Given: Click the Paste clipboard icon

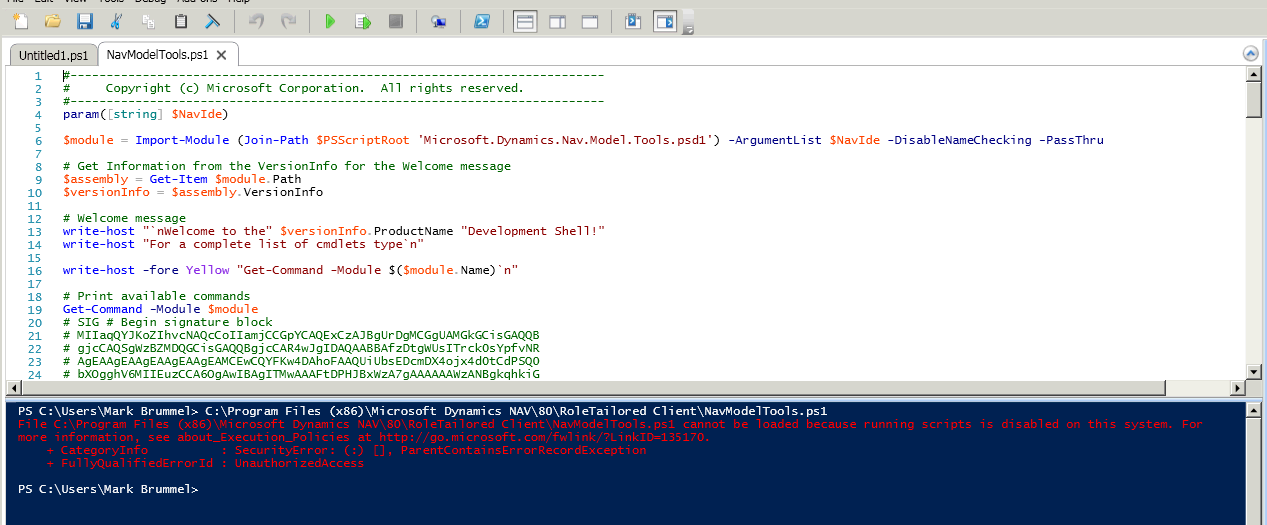Looking at the screenshot, I should 181,21.
